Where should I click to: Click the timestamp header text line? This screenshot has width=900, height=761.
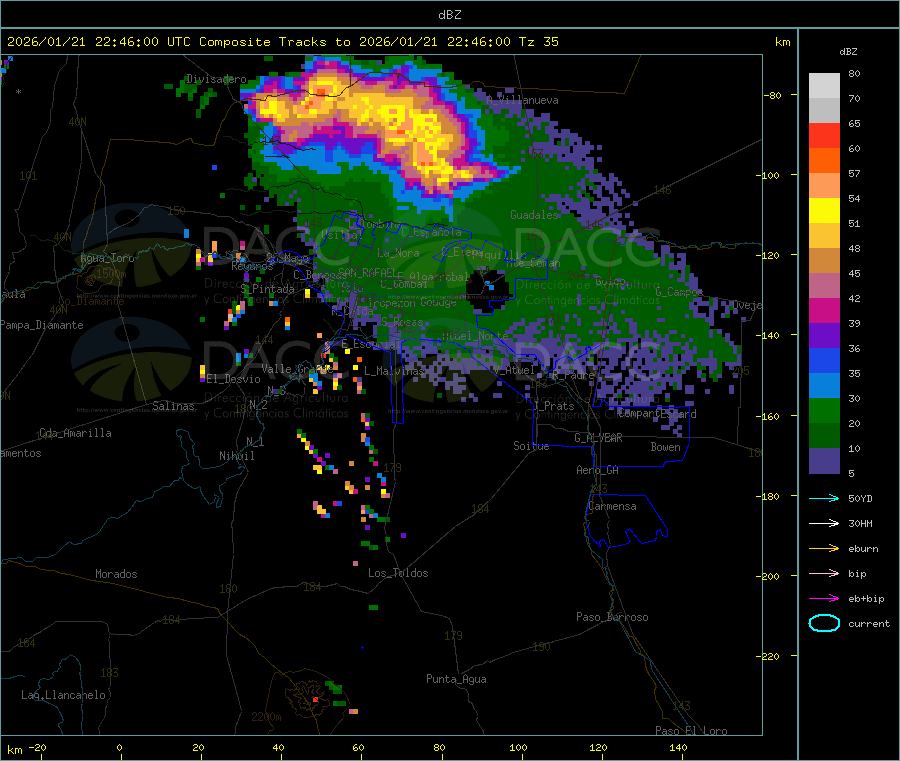coord(282,42)
